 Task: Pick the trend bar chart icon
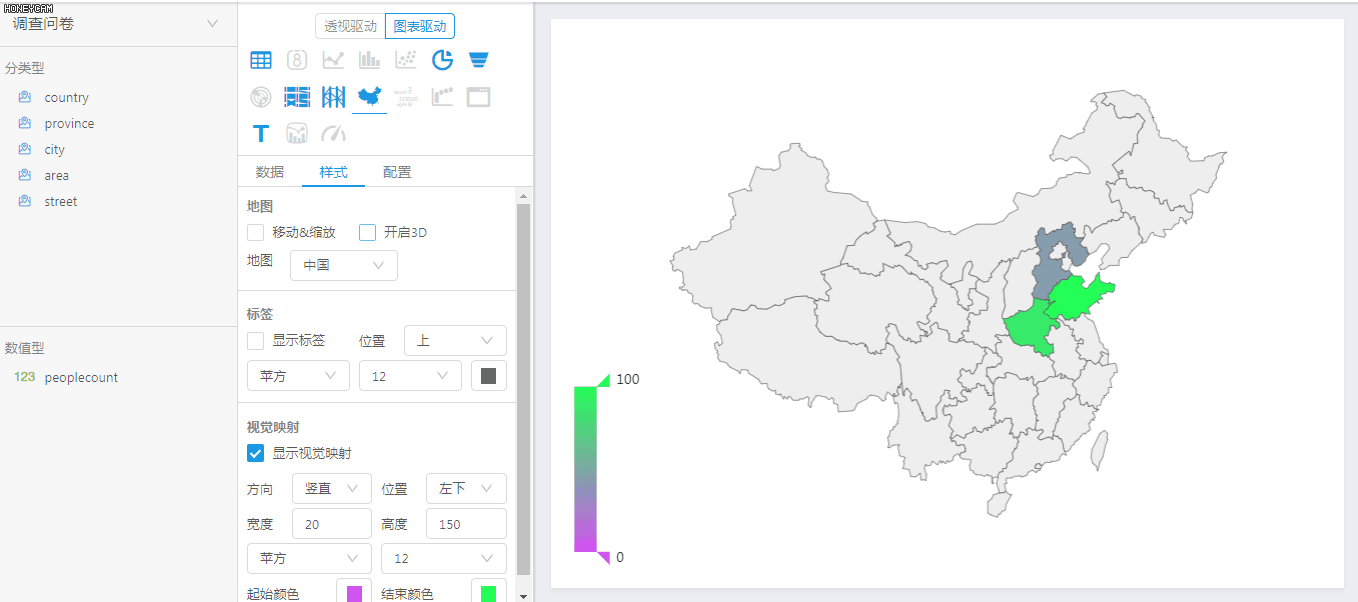[x=297, y=133]
